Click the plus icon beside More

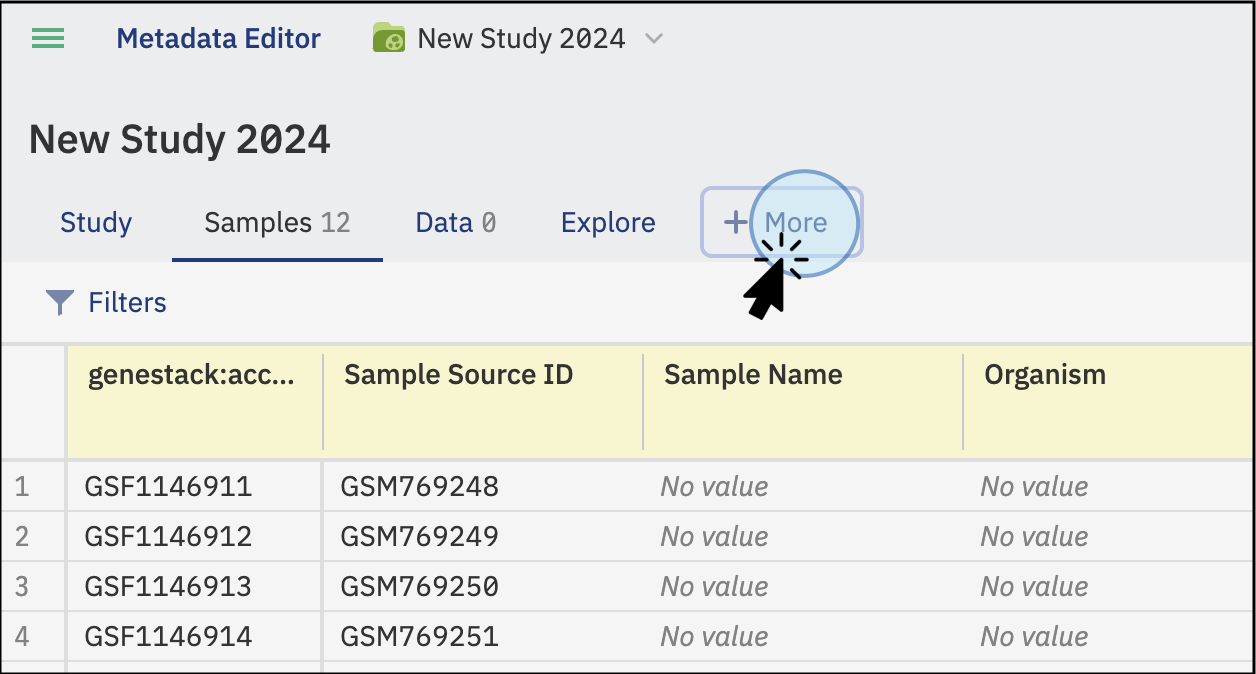(x=736, y=222)
